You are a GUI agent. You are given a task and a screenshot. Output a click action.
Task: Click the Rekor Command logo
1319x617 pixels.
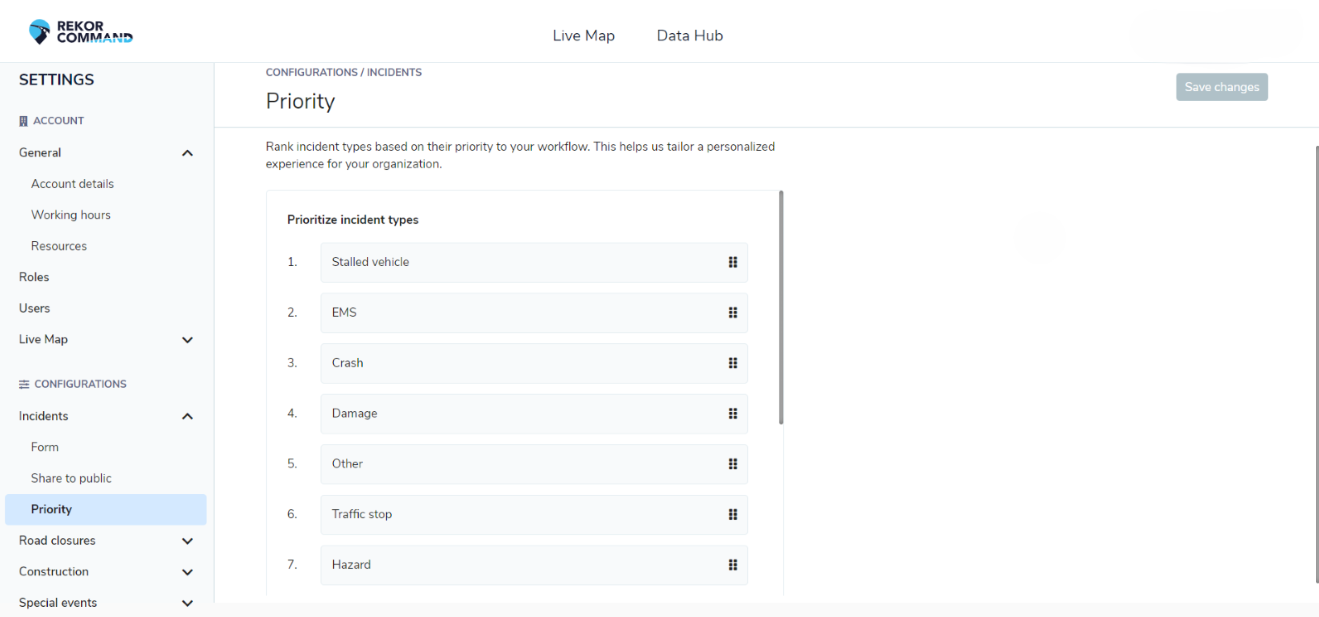(81, 32)
